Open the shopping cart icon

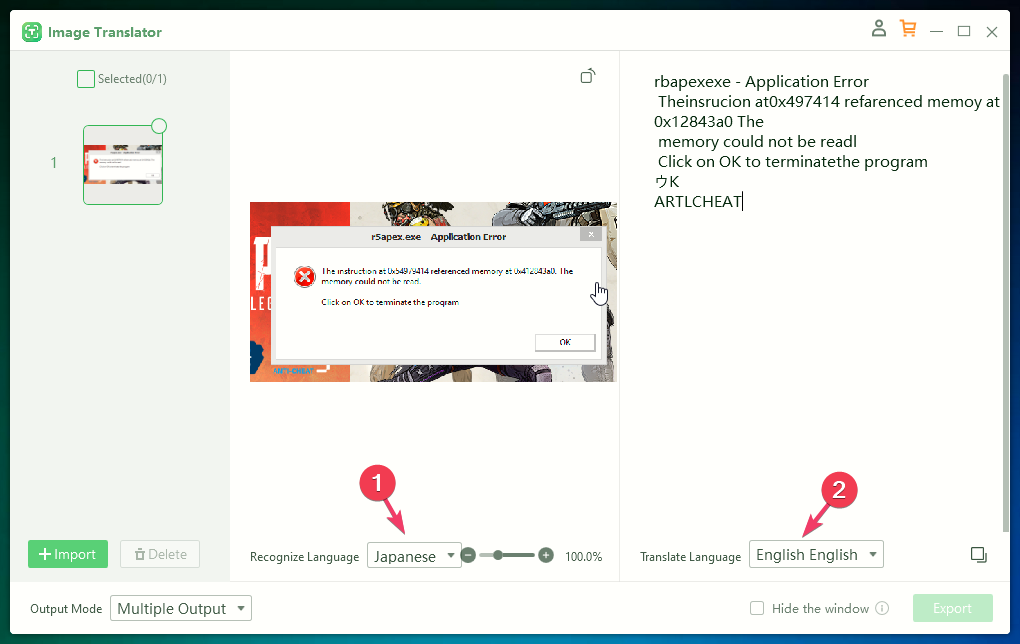908,28
